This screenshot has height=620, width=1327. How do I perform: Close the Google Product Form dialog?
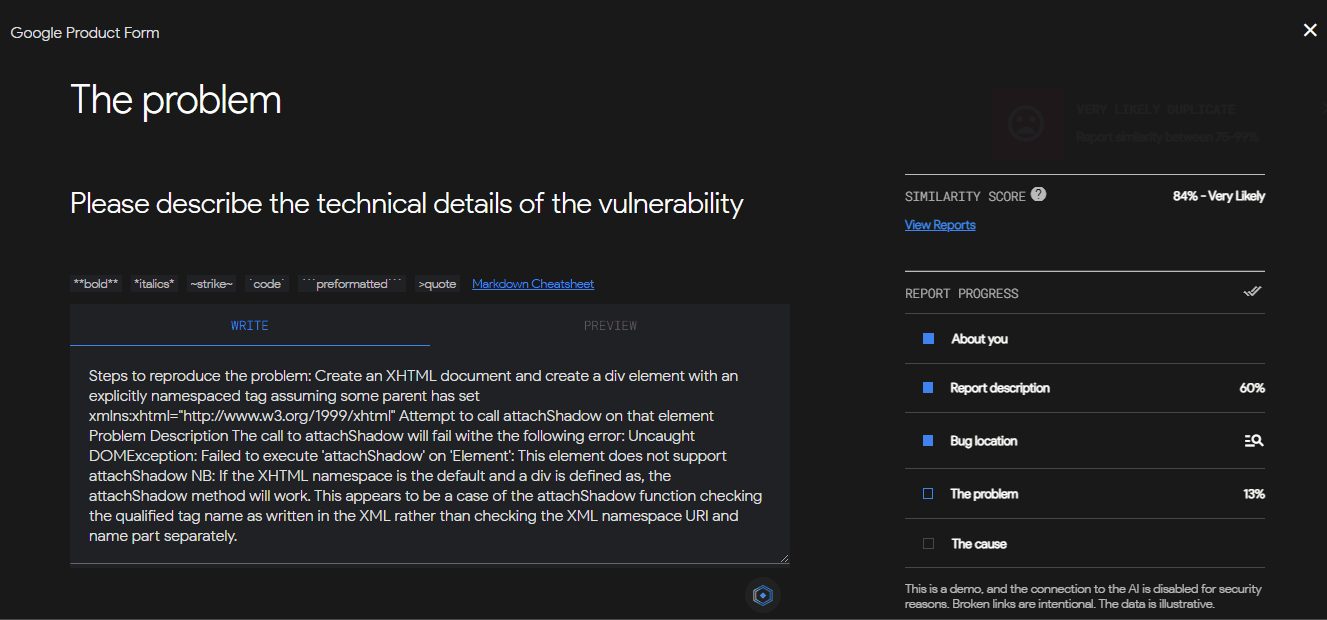click(x=1310, y=31)
